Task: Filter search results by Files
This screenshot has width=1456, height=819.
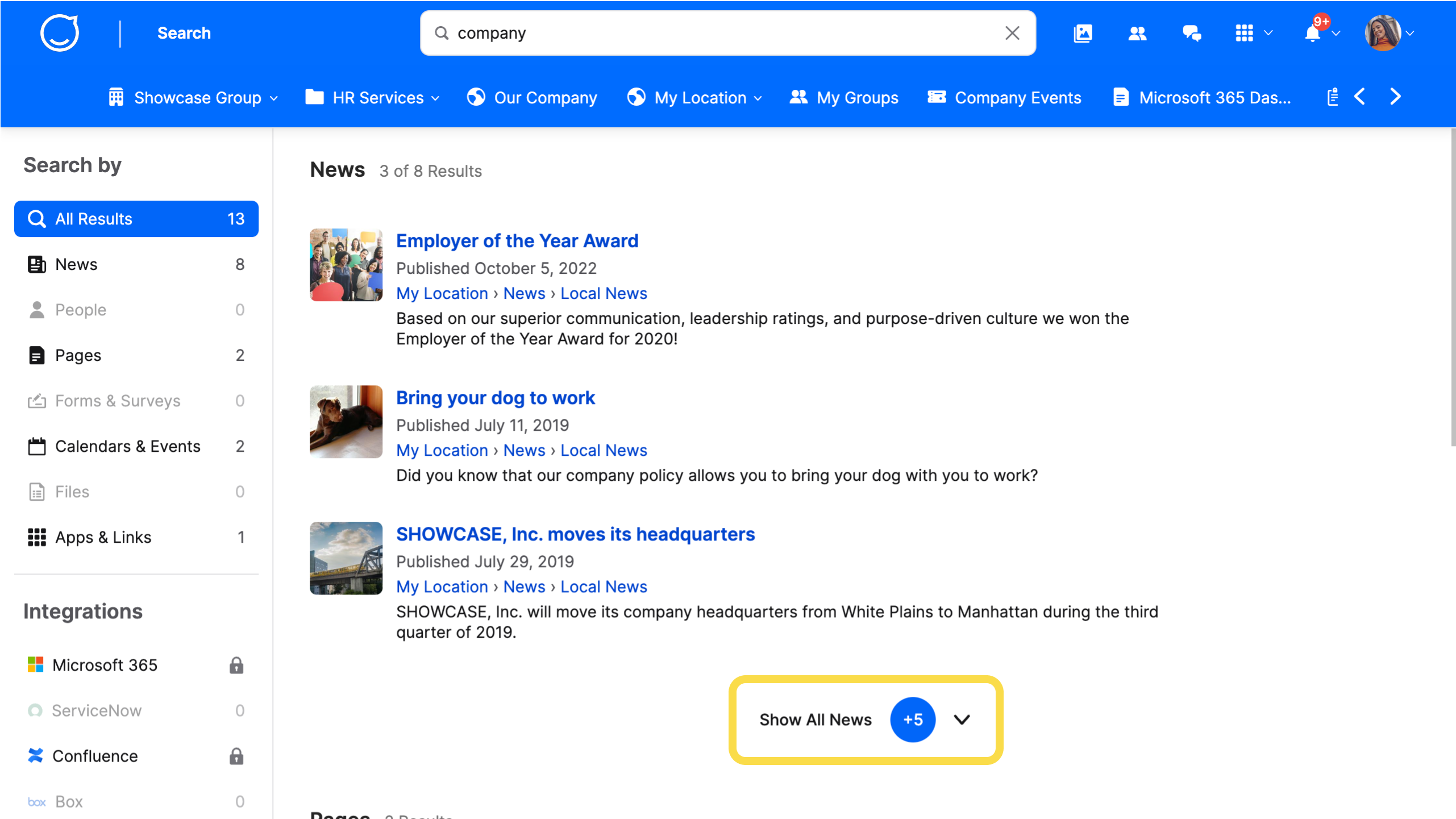Action: click(x=136, y=492)
